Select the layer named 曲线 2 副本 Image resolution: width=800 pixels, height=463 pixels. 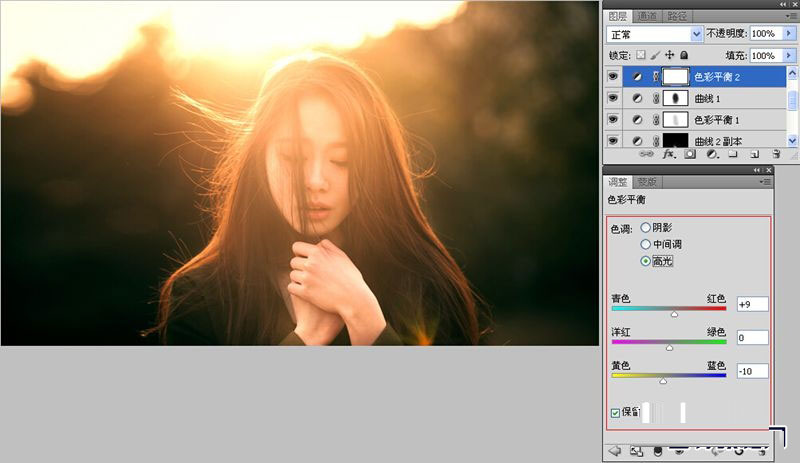pos(718,141)
